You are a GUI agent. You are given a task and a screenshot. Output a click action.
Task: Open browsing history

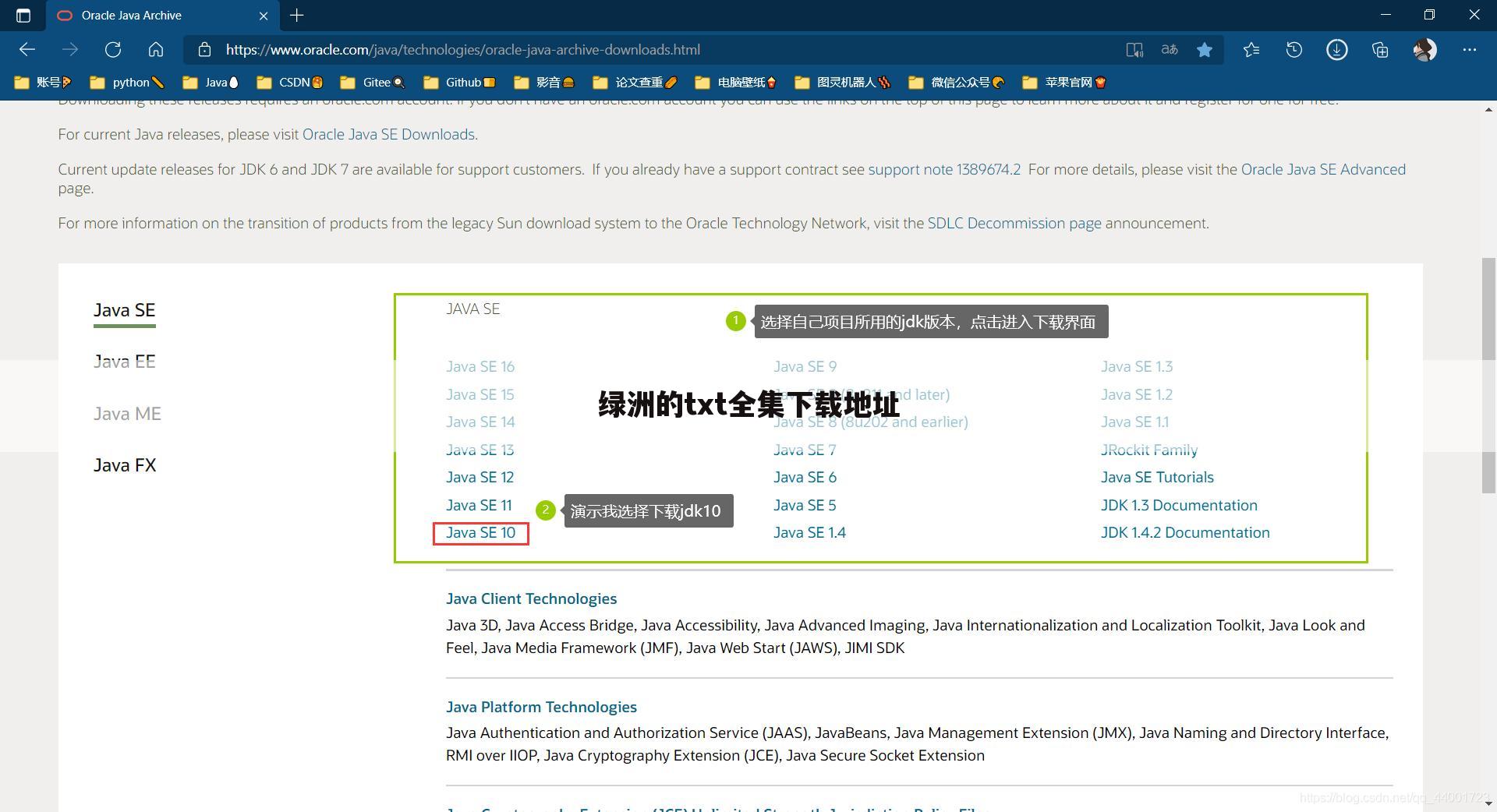click(x=1294, y=50)
